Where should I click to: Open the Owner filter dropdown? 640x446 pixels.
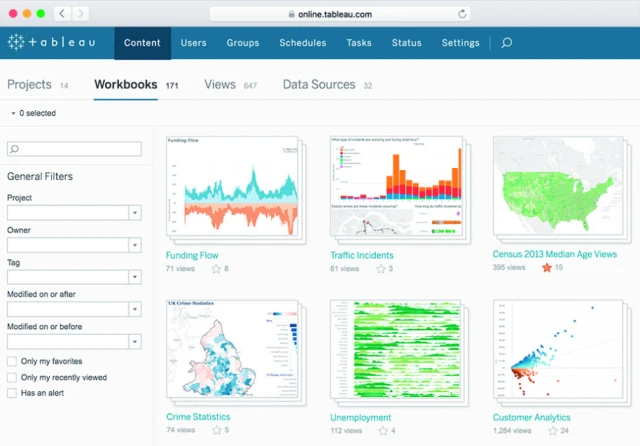[135, 245]
